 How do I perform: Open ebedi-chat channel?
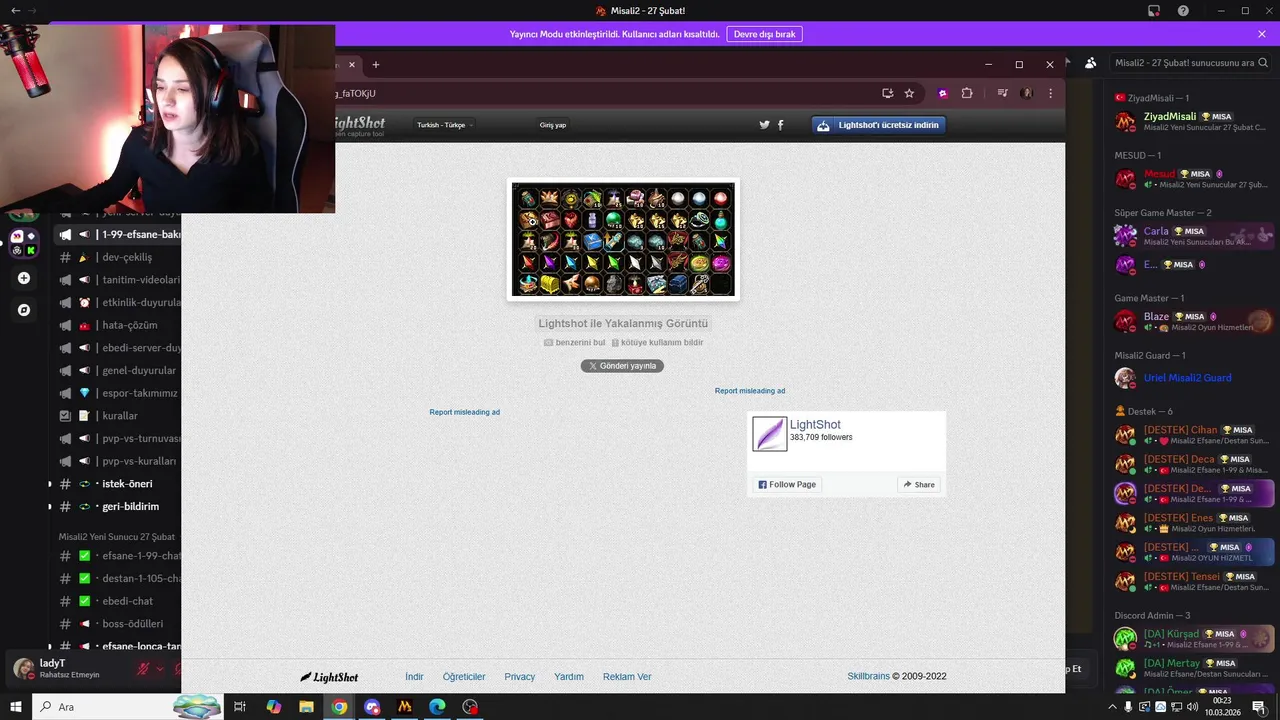[x=118, y=601]
